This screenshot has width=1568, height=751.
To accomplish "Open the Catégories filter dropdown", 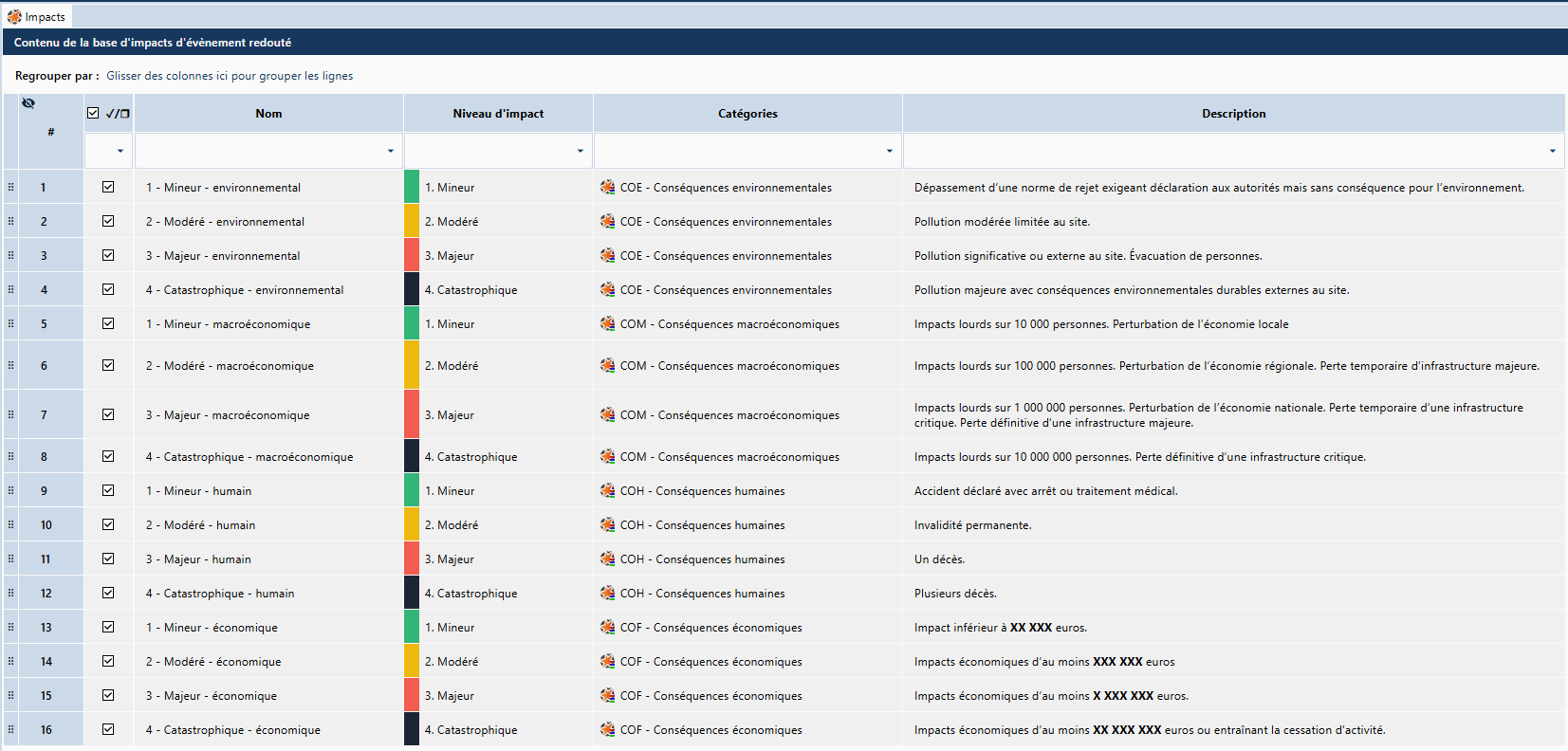I will pos(889,151).
